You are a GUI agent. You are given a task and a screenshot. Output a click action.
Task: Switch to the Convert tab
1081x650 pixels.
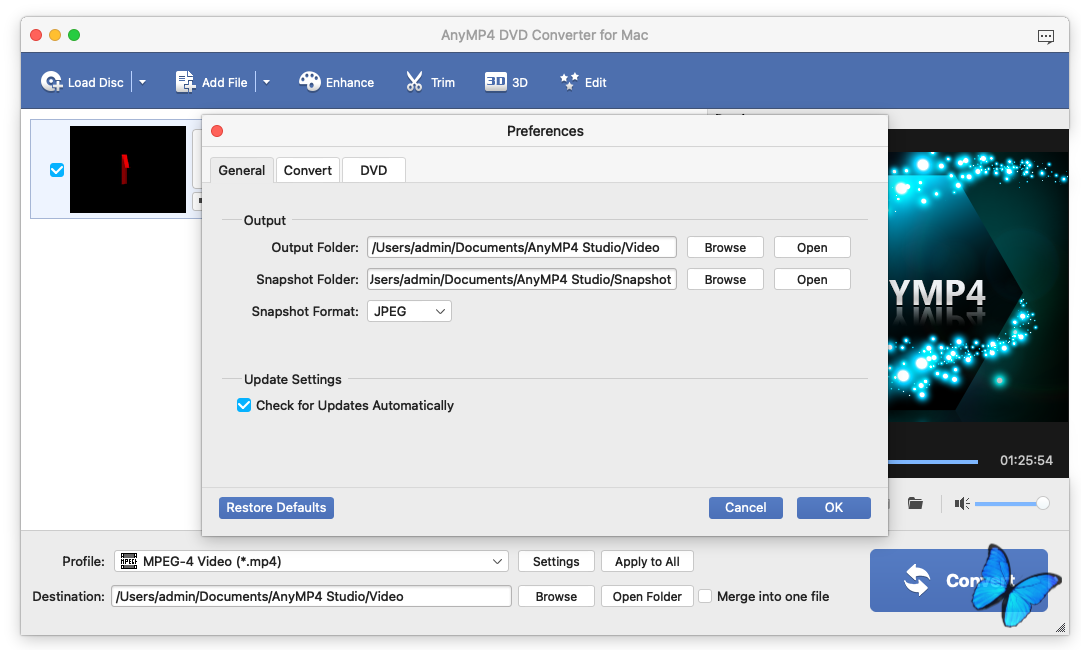pos(308,170)
